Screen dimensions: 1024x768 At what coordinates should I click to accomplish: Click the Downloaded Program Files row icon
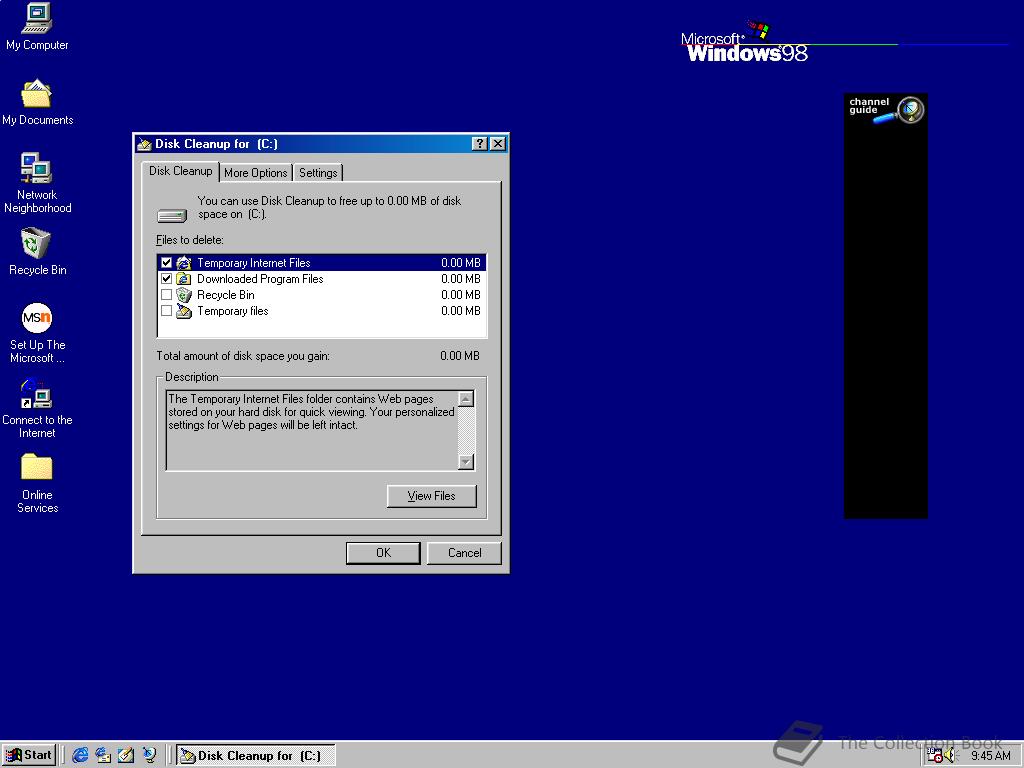[x=184, y=279]
